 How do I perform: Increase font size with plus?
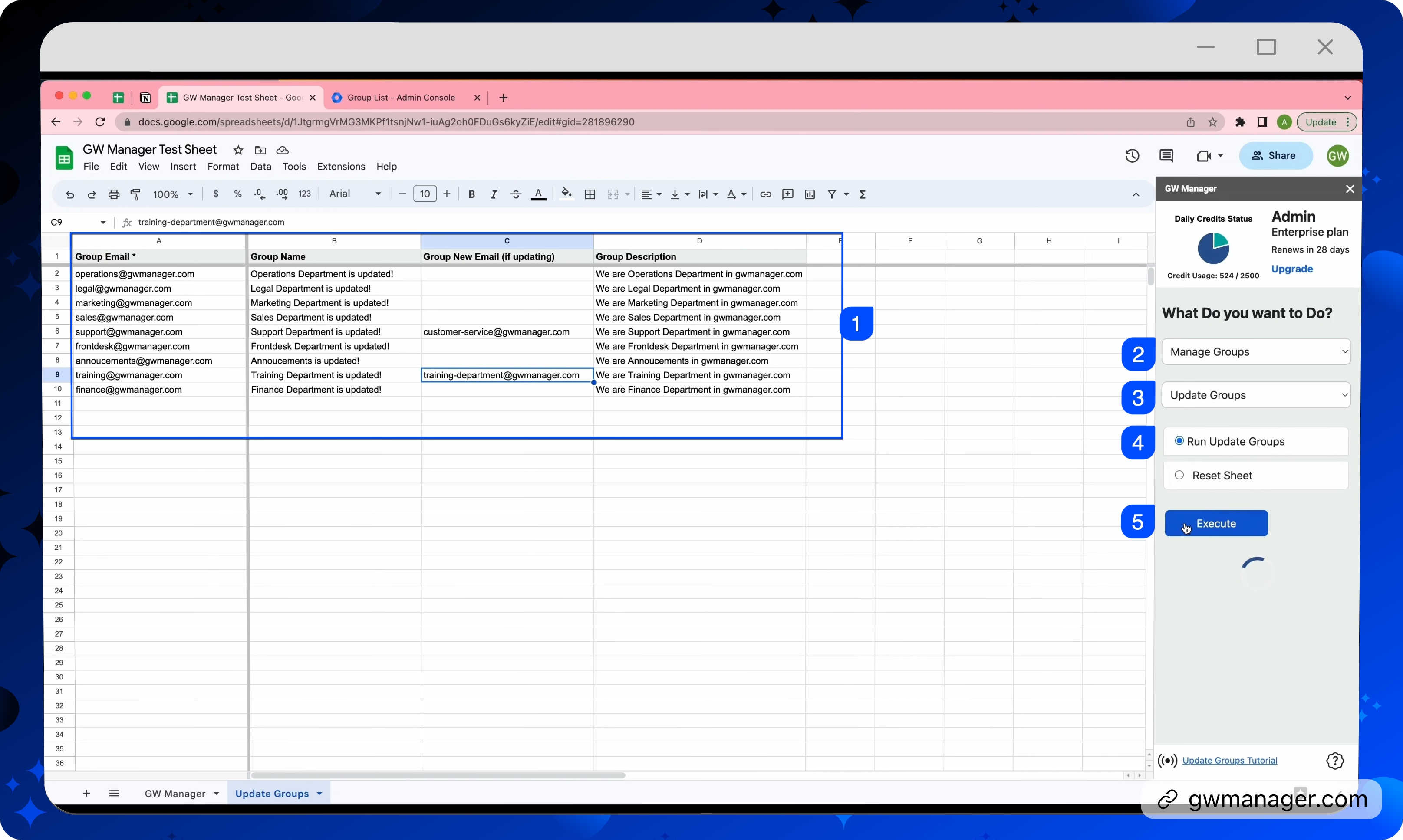click(447, 194)
